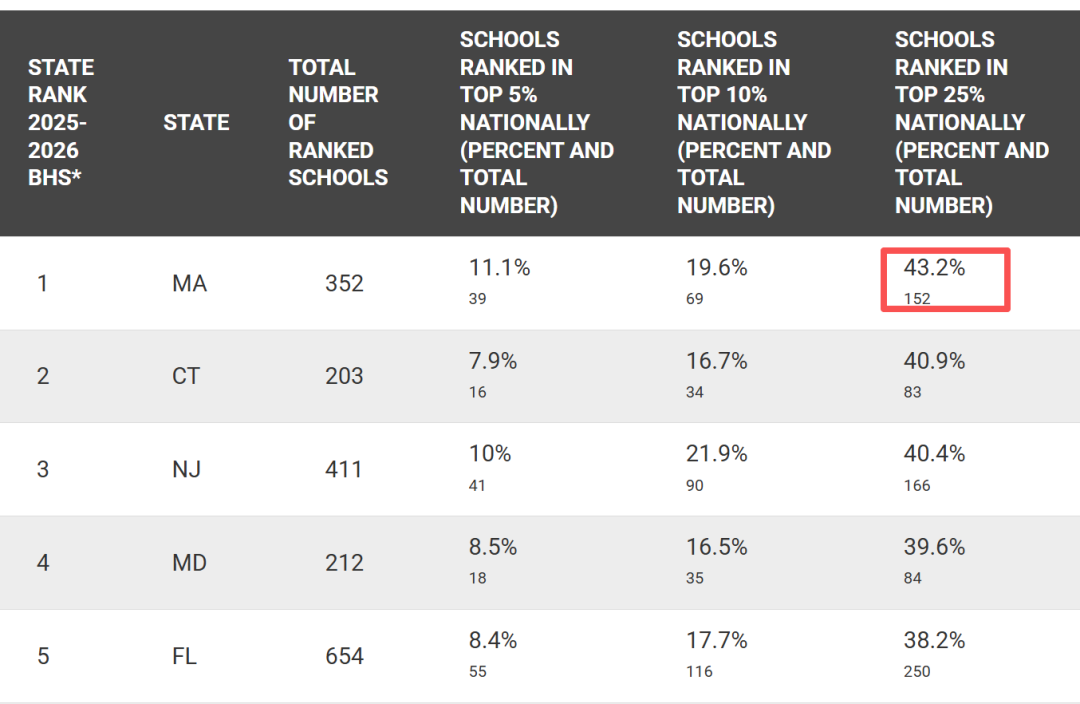Click the CT state cell
This screenshot has height=704, width=1080.
point(186,376)
